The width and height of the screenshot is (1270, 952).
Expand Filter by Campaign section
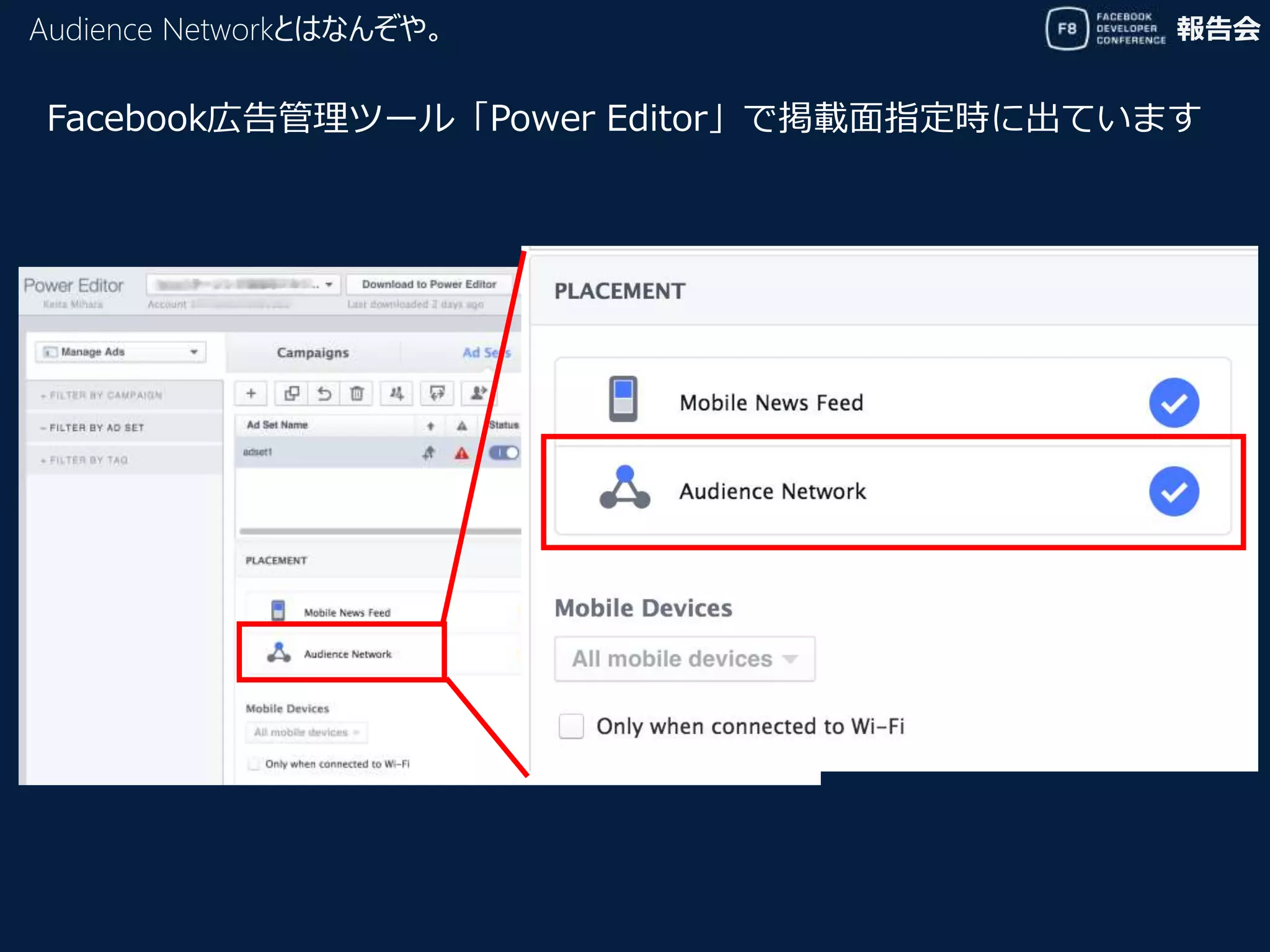124,395
